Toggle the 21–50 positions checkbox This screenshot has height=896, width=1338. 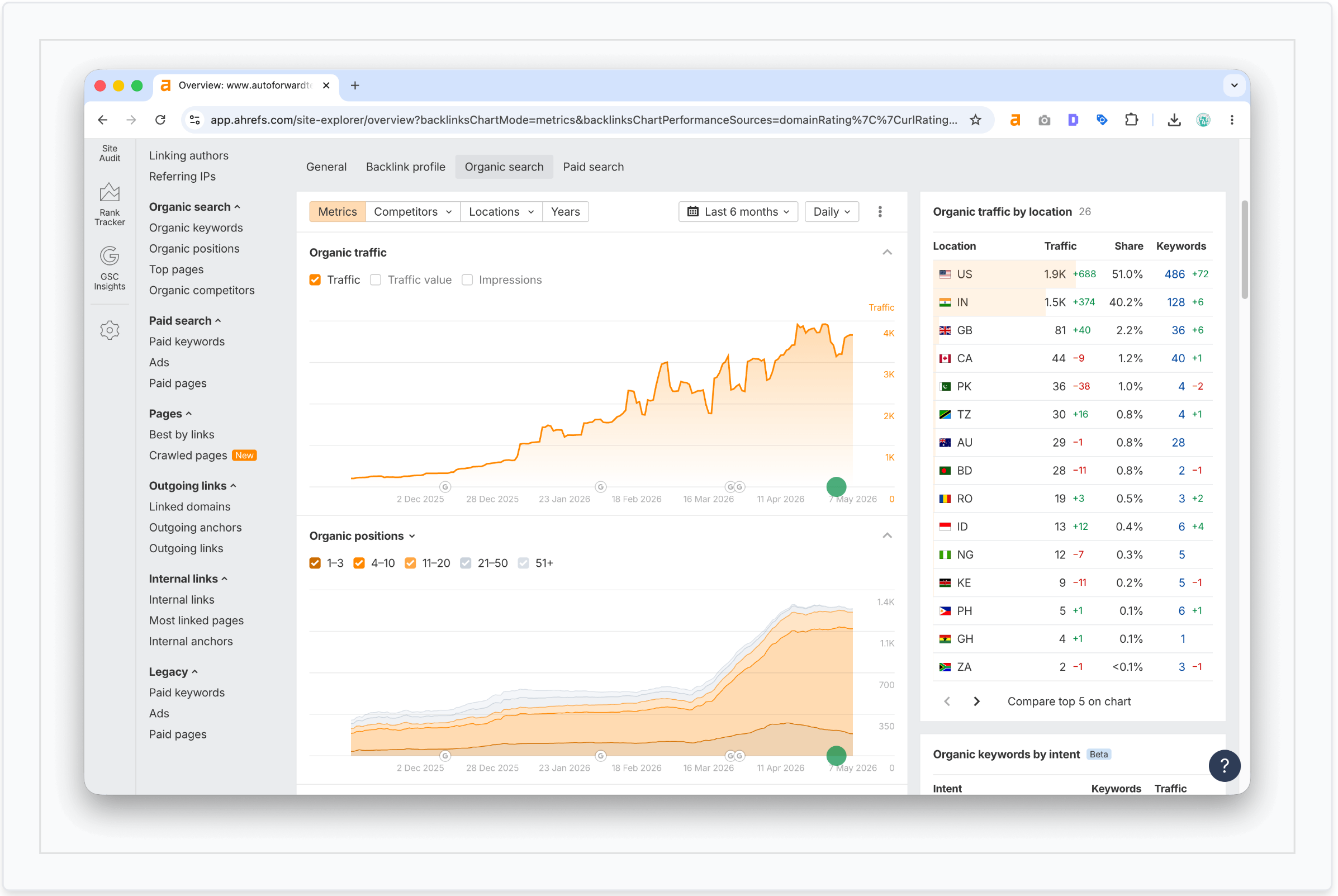(466, 563)
